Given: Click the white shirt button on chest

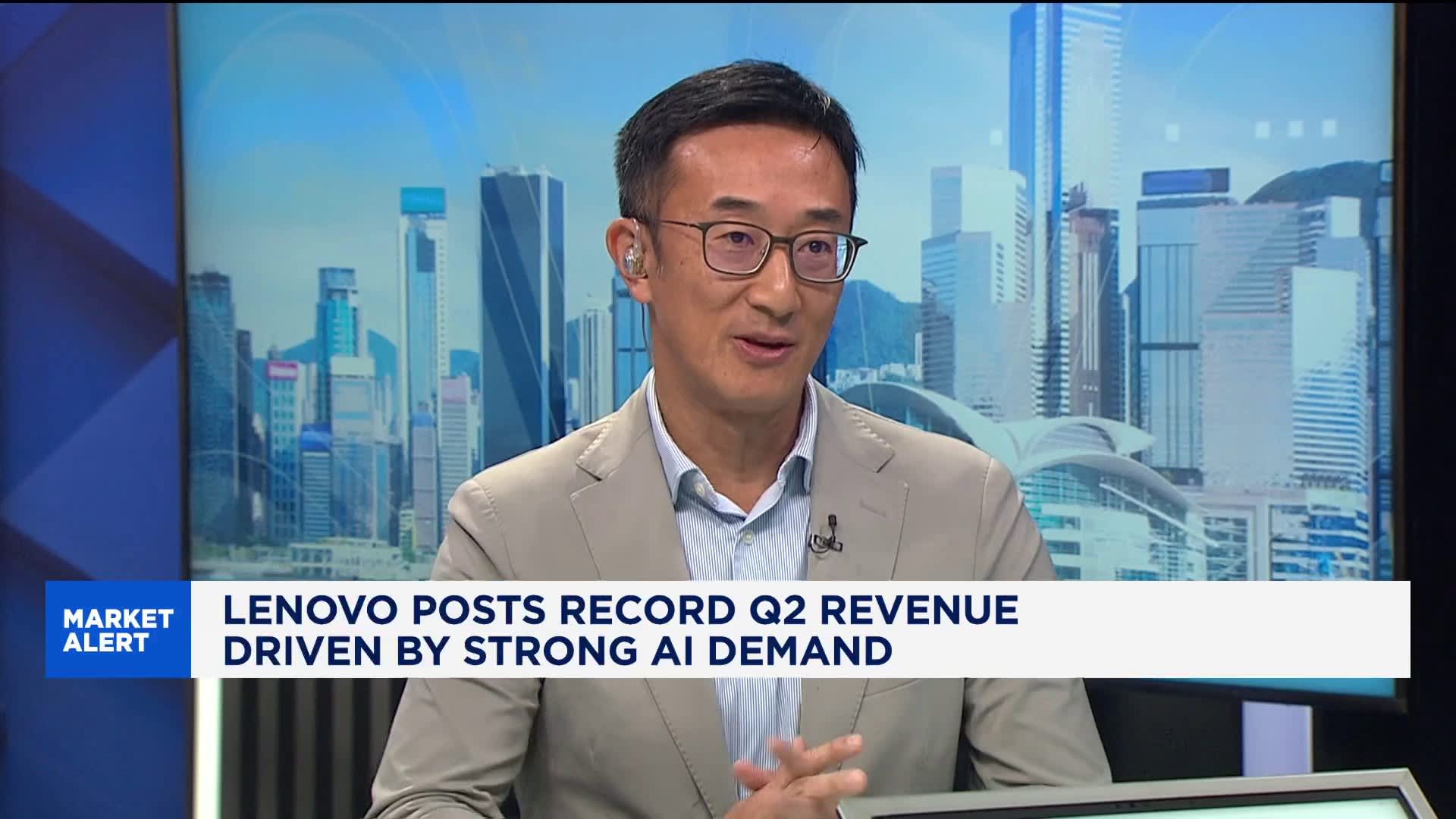Looking at the screenshot, I should [747, 537].
